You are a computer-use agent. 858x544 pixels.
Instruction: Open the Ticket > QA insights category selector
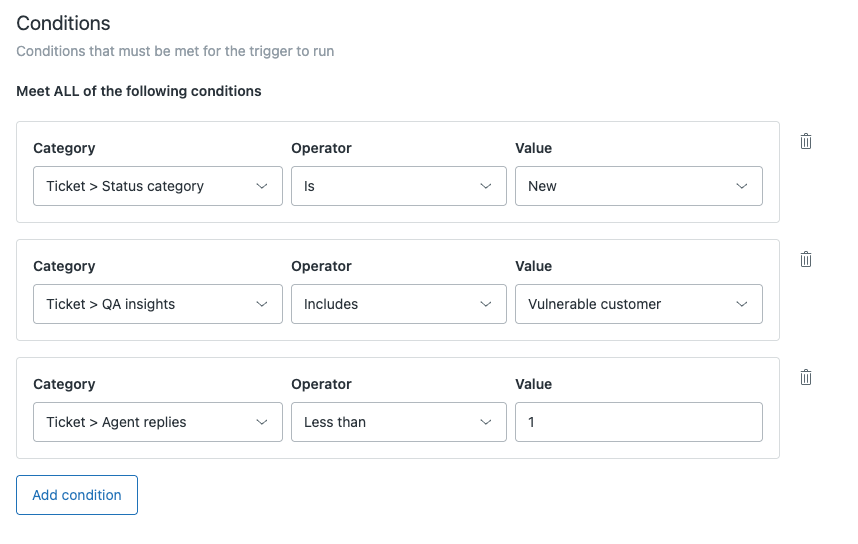[157, 305]
